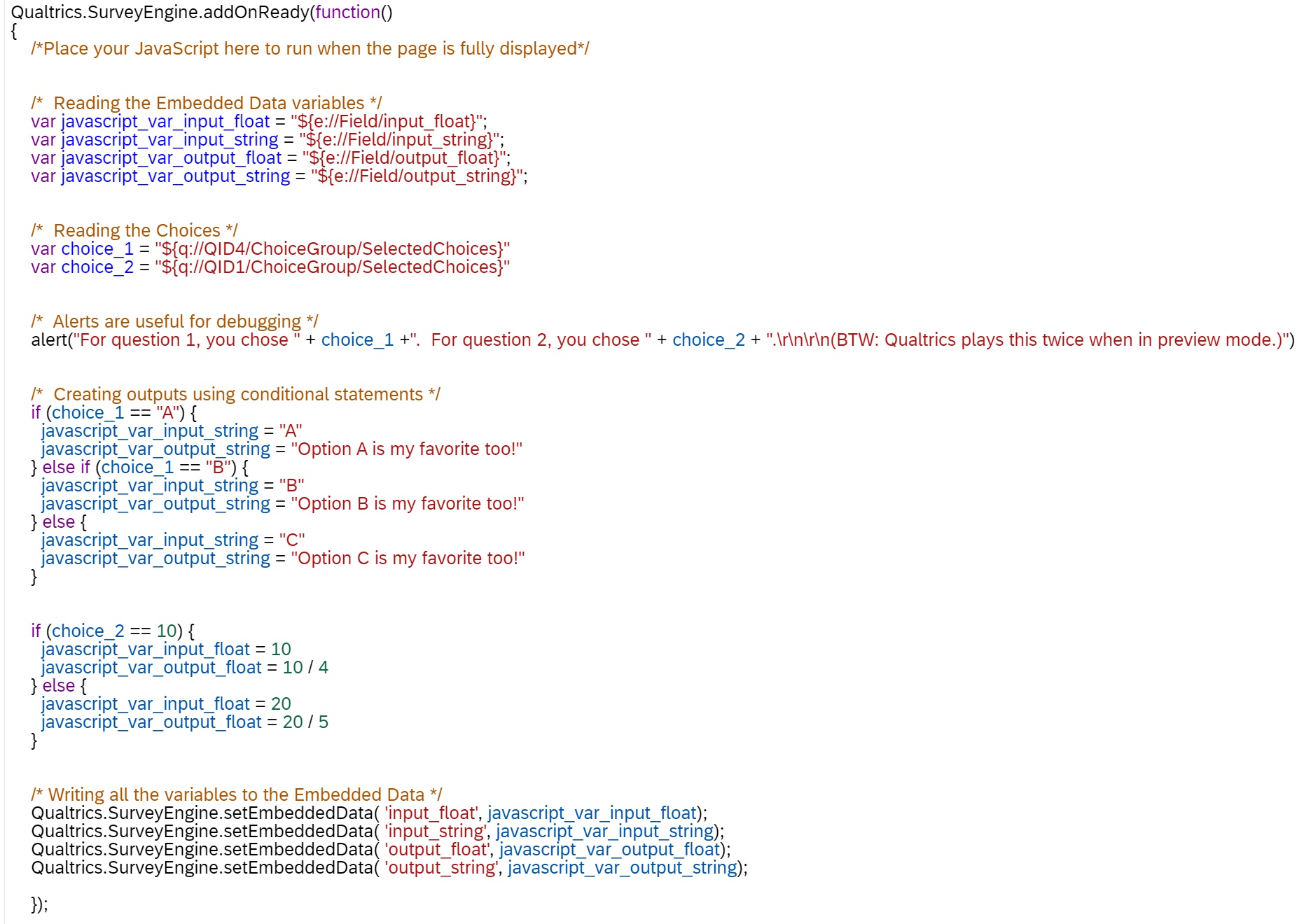
Task: Click the "Option B is my favorite too!" string
Action: pyautogui.click(x=407, y=504)
